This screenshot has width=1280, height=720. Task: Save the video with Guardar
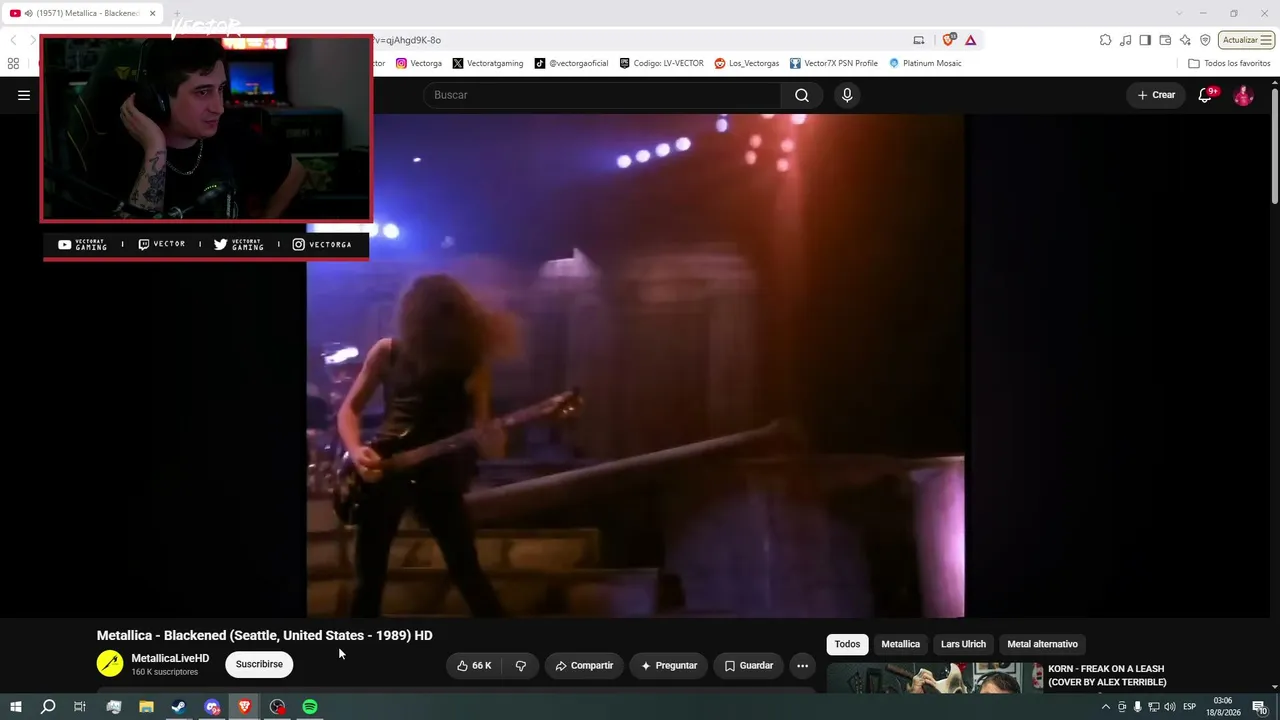[x=748, y=665]
